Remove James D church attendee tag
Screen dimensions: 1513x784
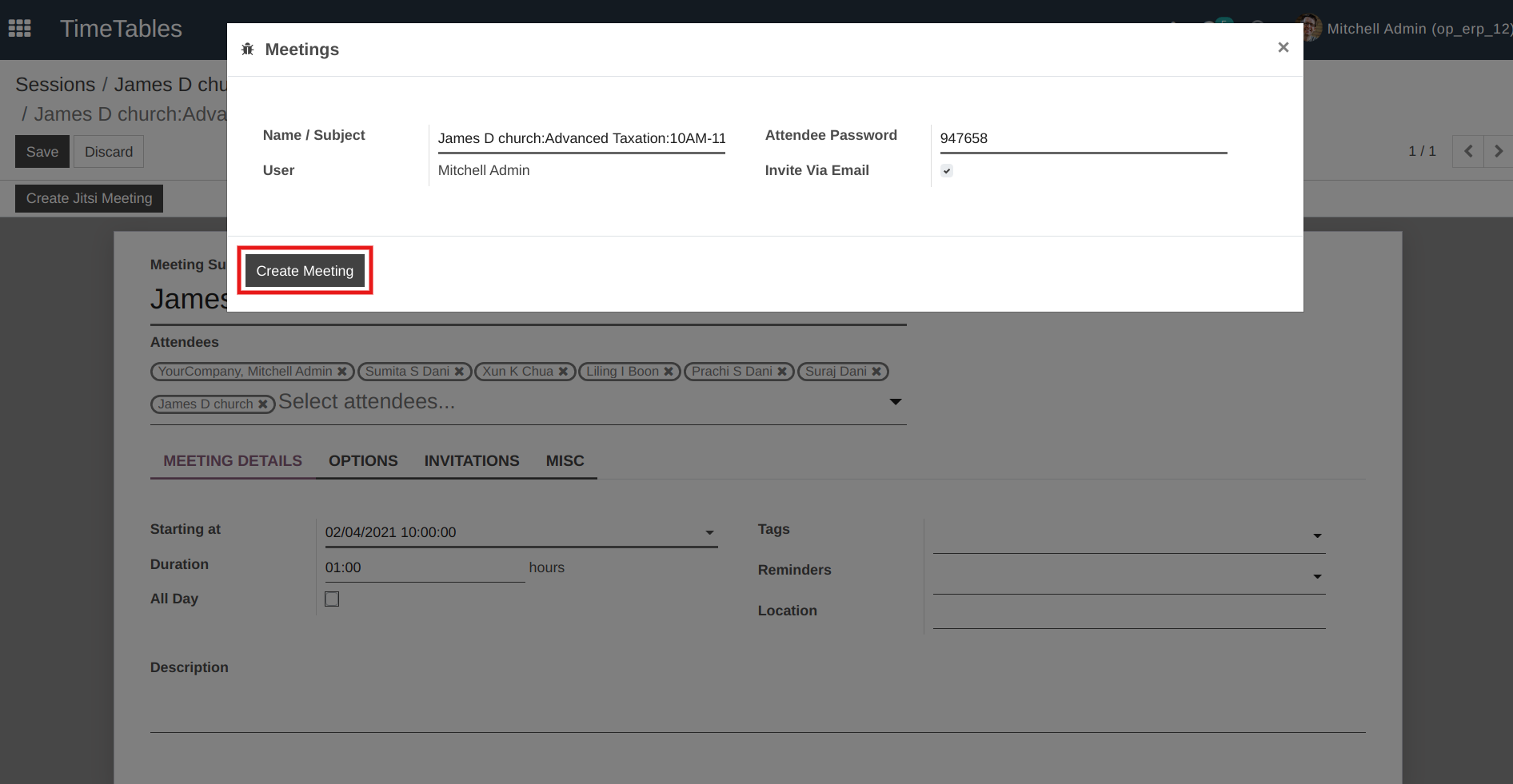point(262,404)
